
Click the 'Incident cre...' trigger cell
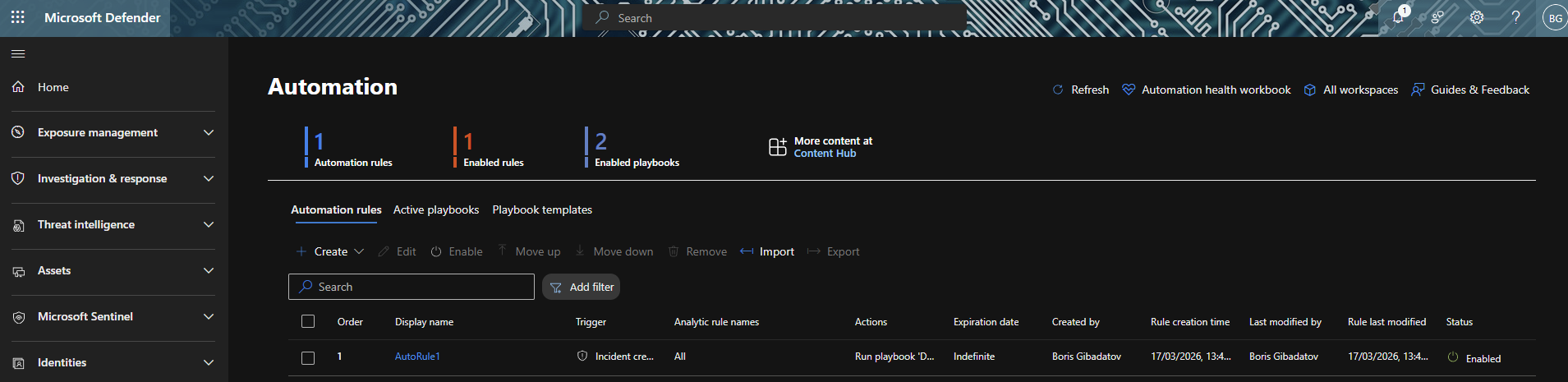[x=615, y=357]
